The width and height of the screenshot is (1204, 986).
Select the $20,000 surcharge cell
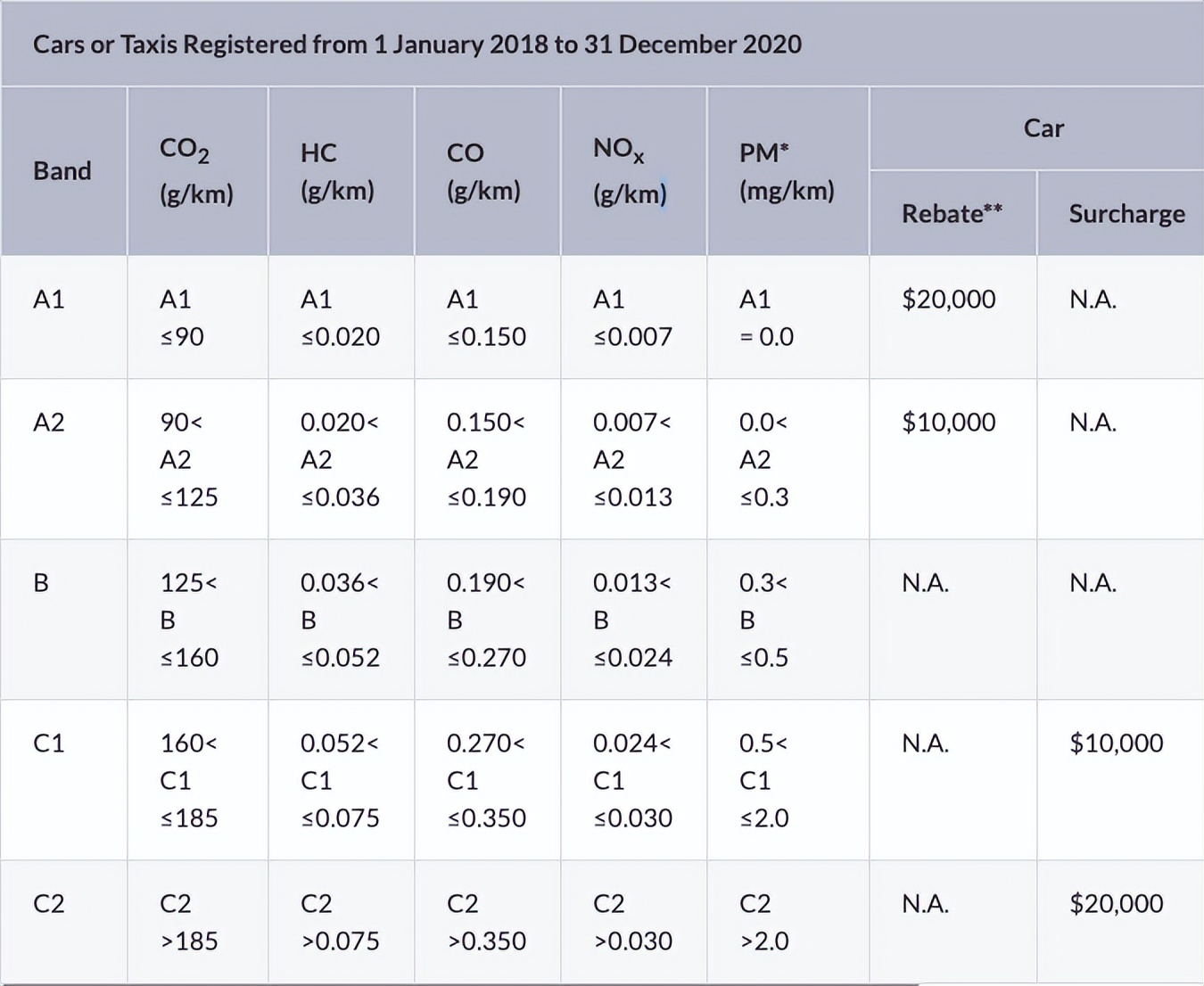coord(1116,903)
